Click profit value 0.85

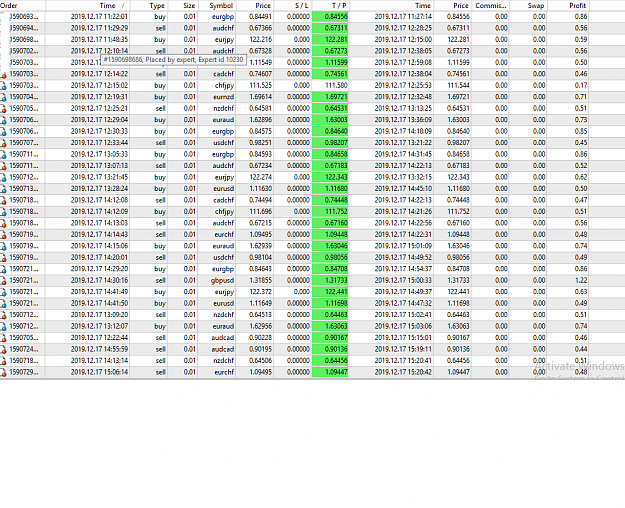coord(581,132)
